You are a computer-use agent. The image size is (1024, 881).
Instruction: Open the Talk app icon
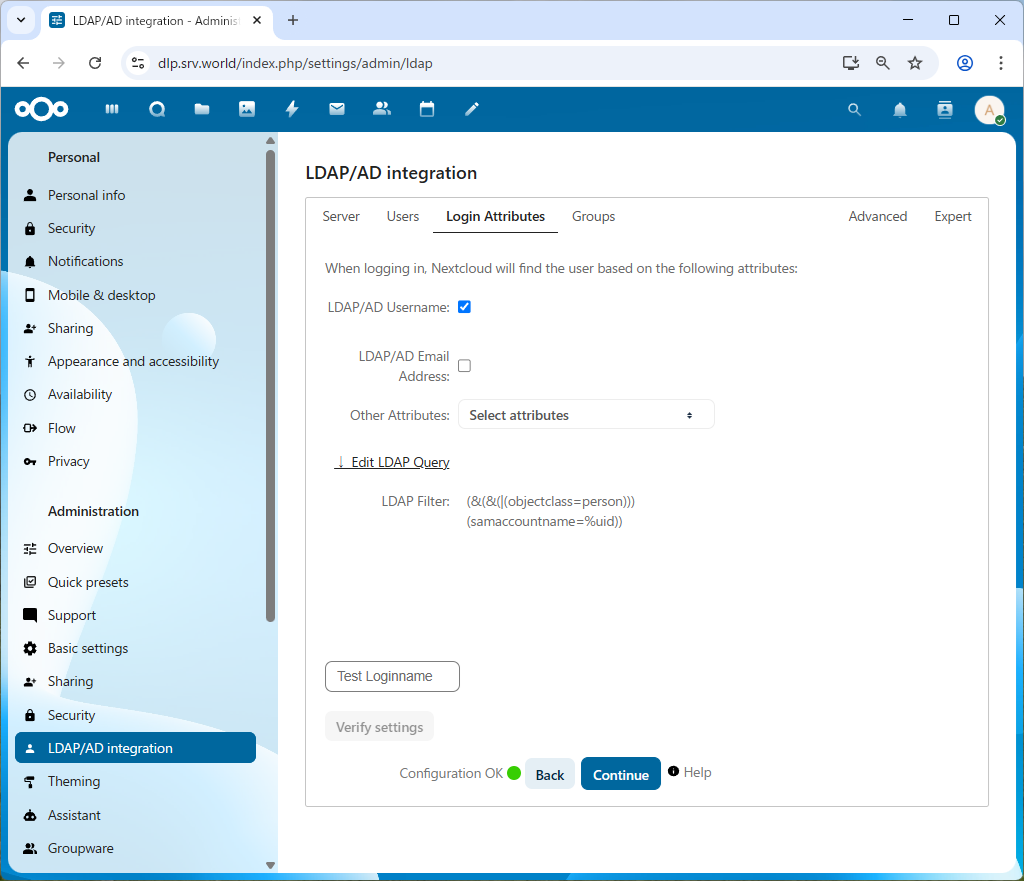pyautogui.click(x=157, y=109)
